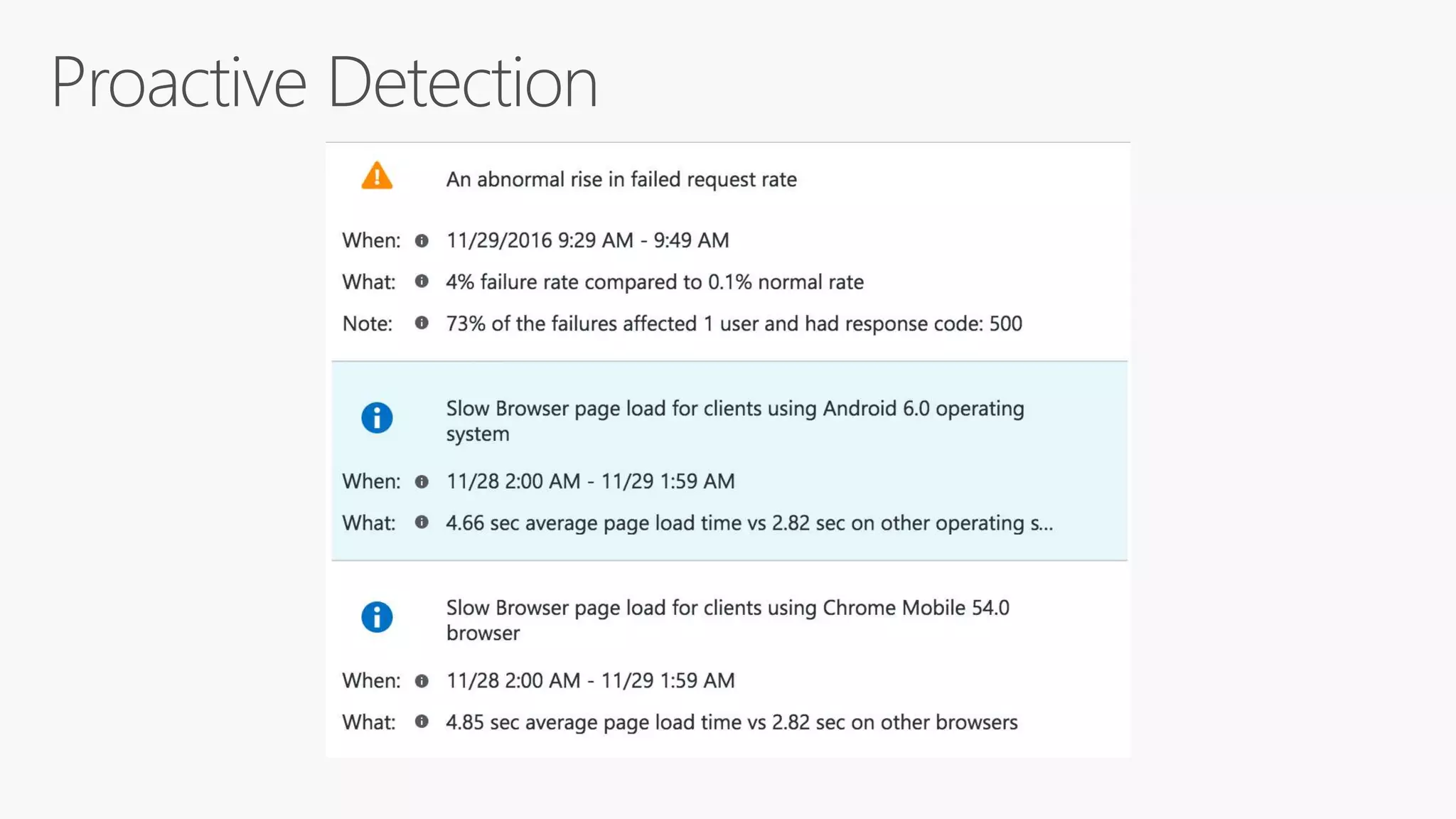
Task: Click the blue info icon beside Chrome Mobile alert
Action: pyautogui.click(x=377, y=617)
